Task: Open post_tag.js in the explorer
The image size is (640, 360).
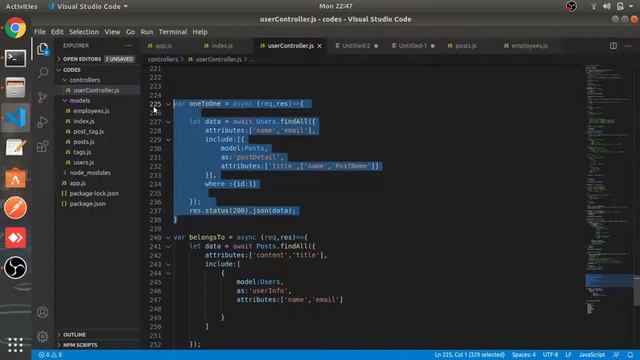Action: tap(89, 131)
